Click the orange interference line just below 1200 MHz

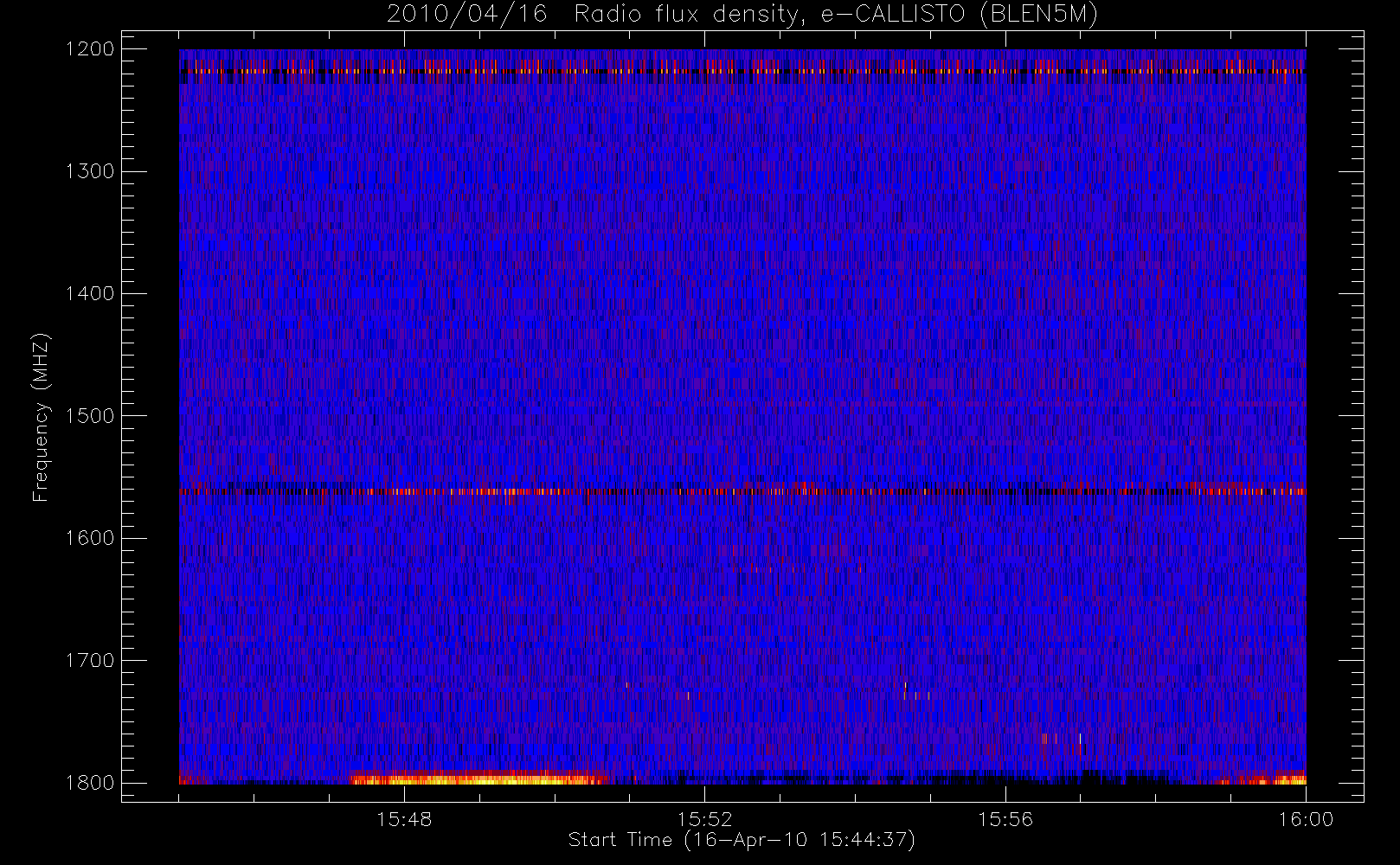[x=742, y=71]
